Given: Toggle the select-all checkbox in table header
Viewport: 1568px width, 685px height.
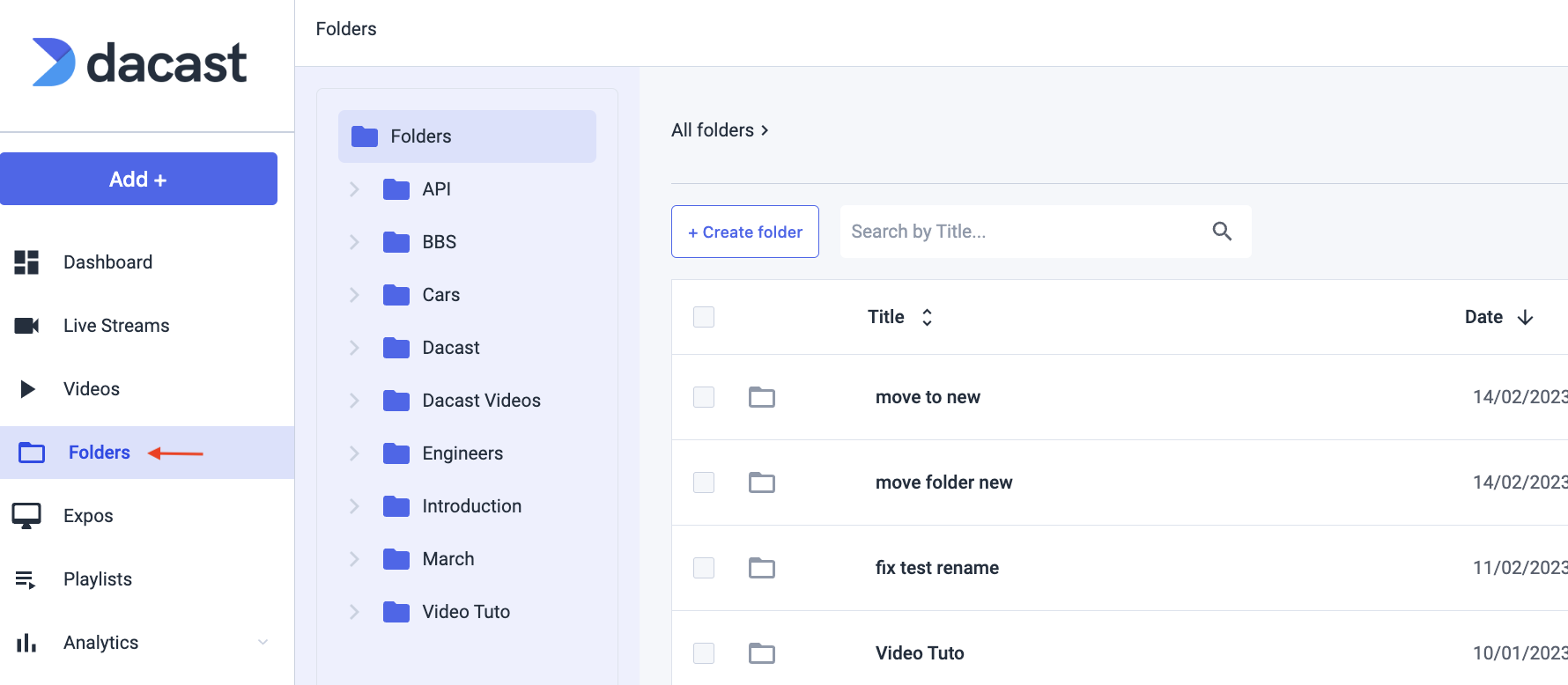Looking at the screenshot, I should pyautogui.click(x=704, y=317).
